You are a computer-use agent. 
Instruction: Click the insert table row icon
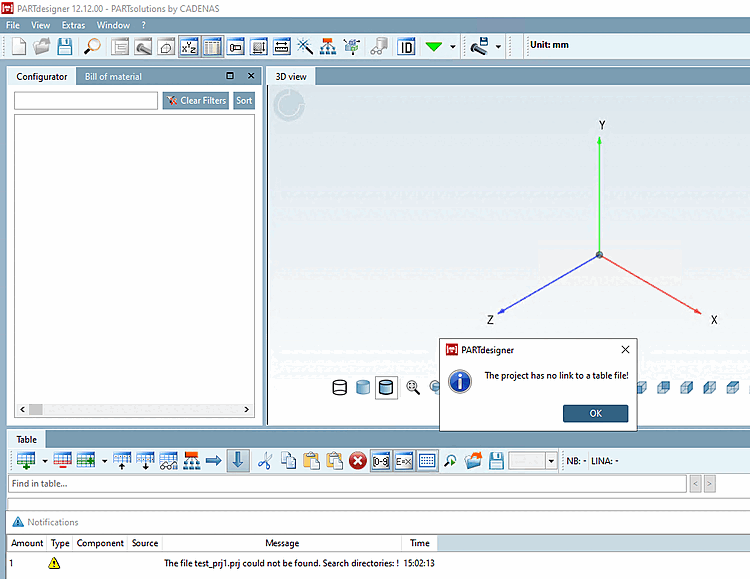(26, 461)
